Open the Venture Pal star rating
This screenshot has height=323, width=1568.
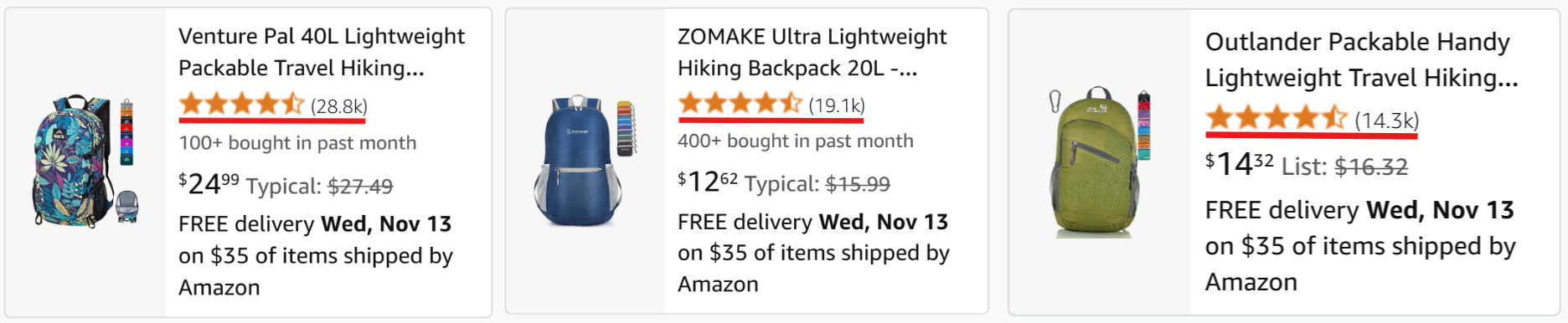tap(242, 105)
